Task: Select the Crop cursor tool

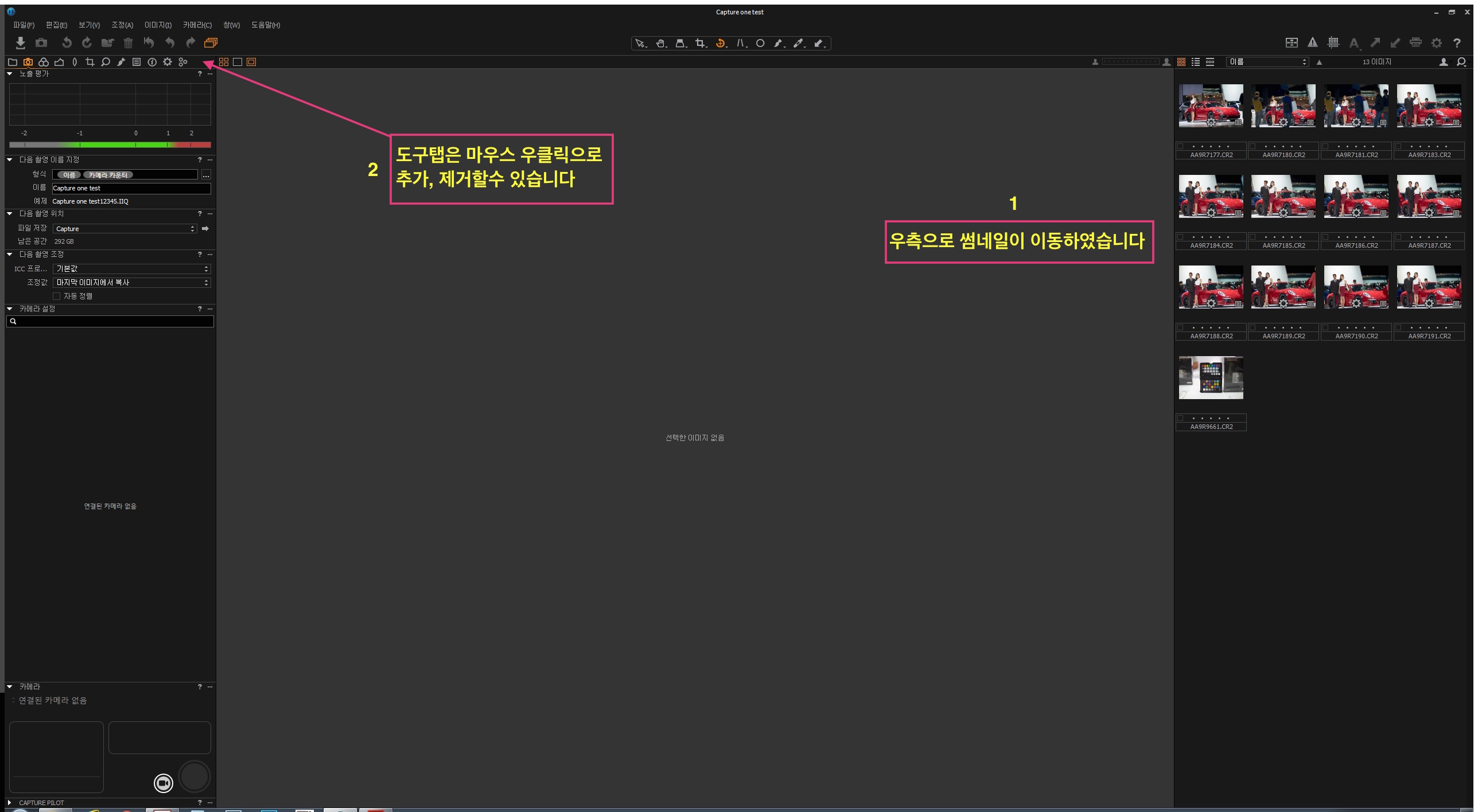Action: pos(699,43)
